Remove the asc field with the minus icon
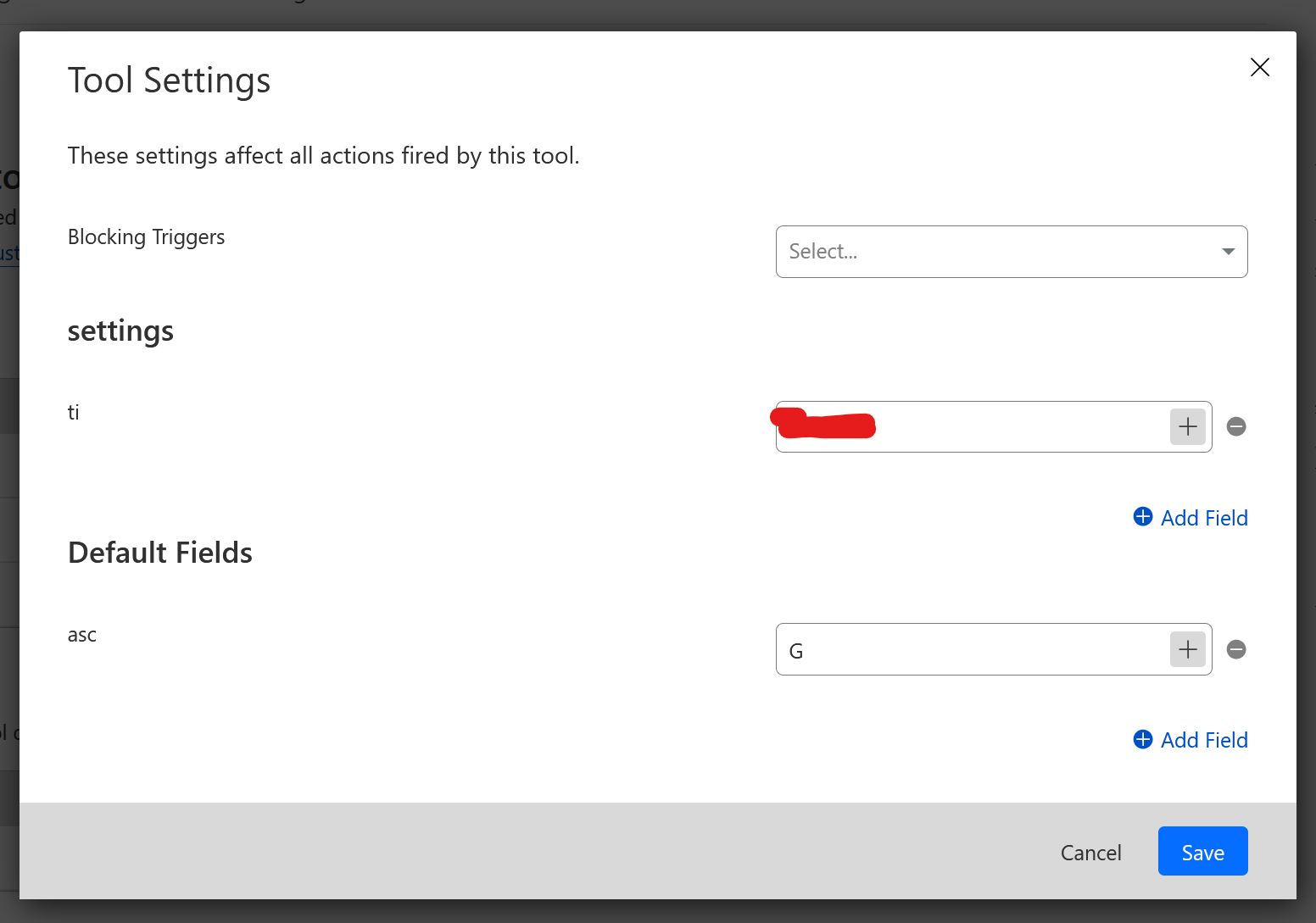 tap(1236, 650)
